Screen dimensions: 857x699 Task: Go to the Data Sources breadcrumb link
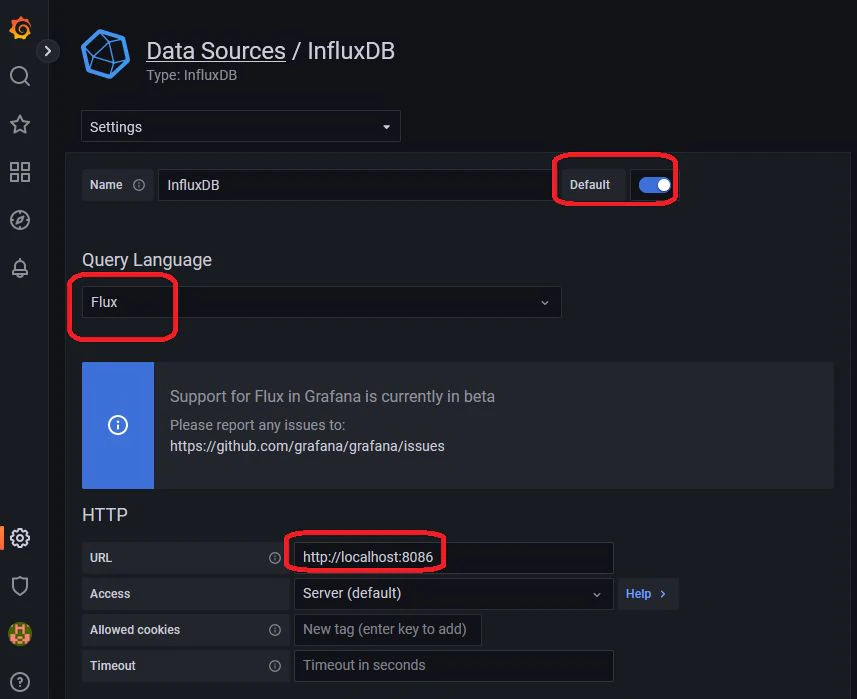(x=216, y=51)
